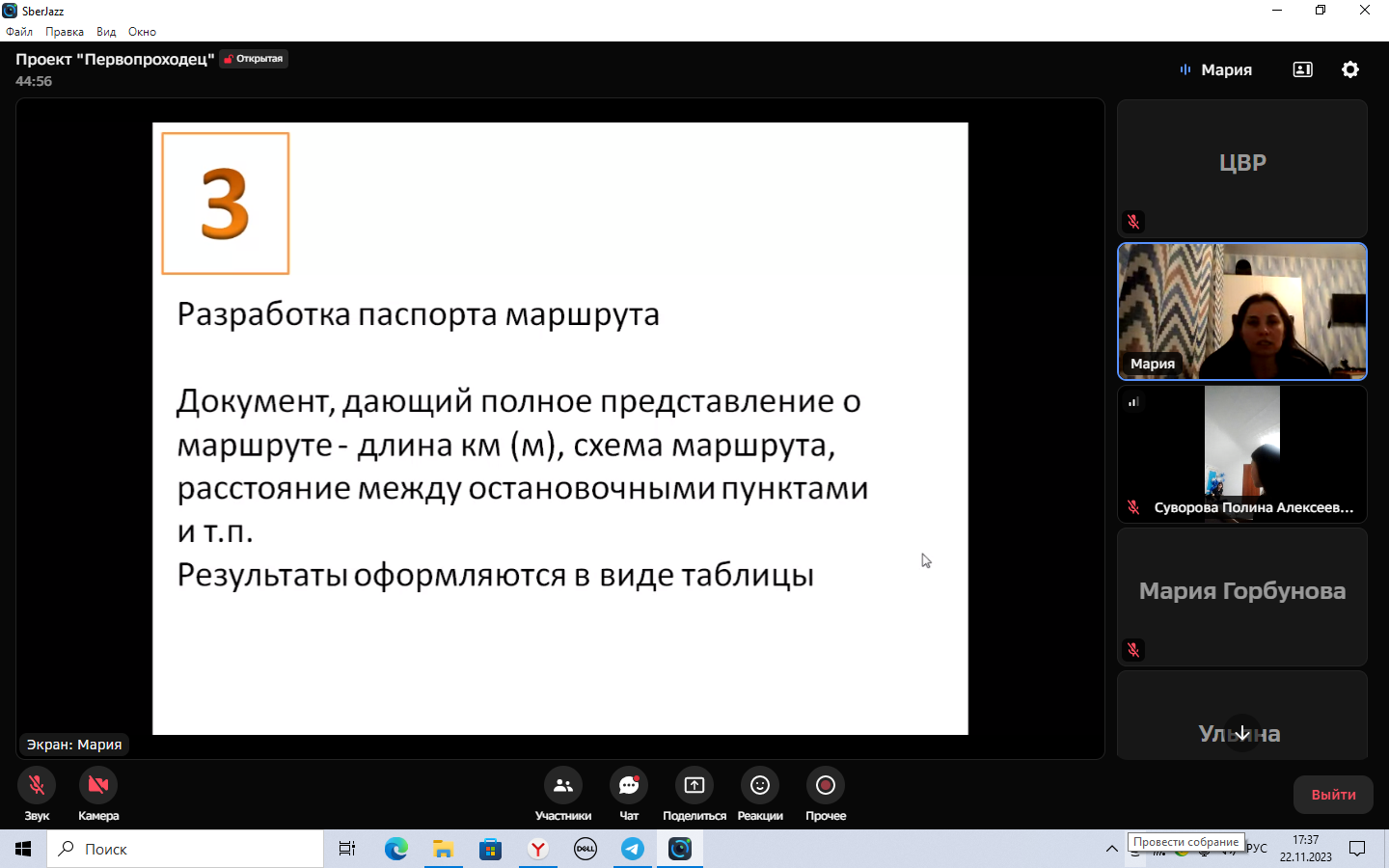Open Yandex Browser from the taskbar
The image size is (1389, 868).
[537, 849]
